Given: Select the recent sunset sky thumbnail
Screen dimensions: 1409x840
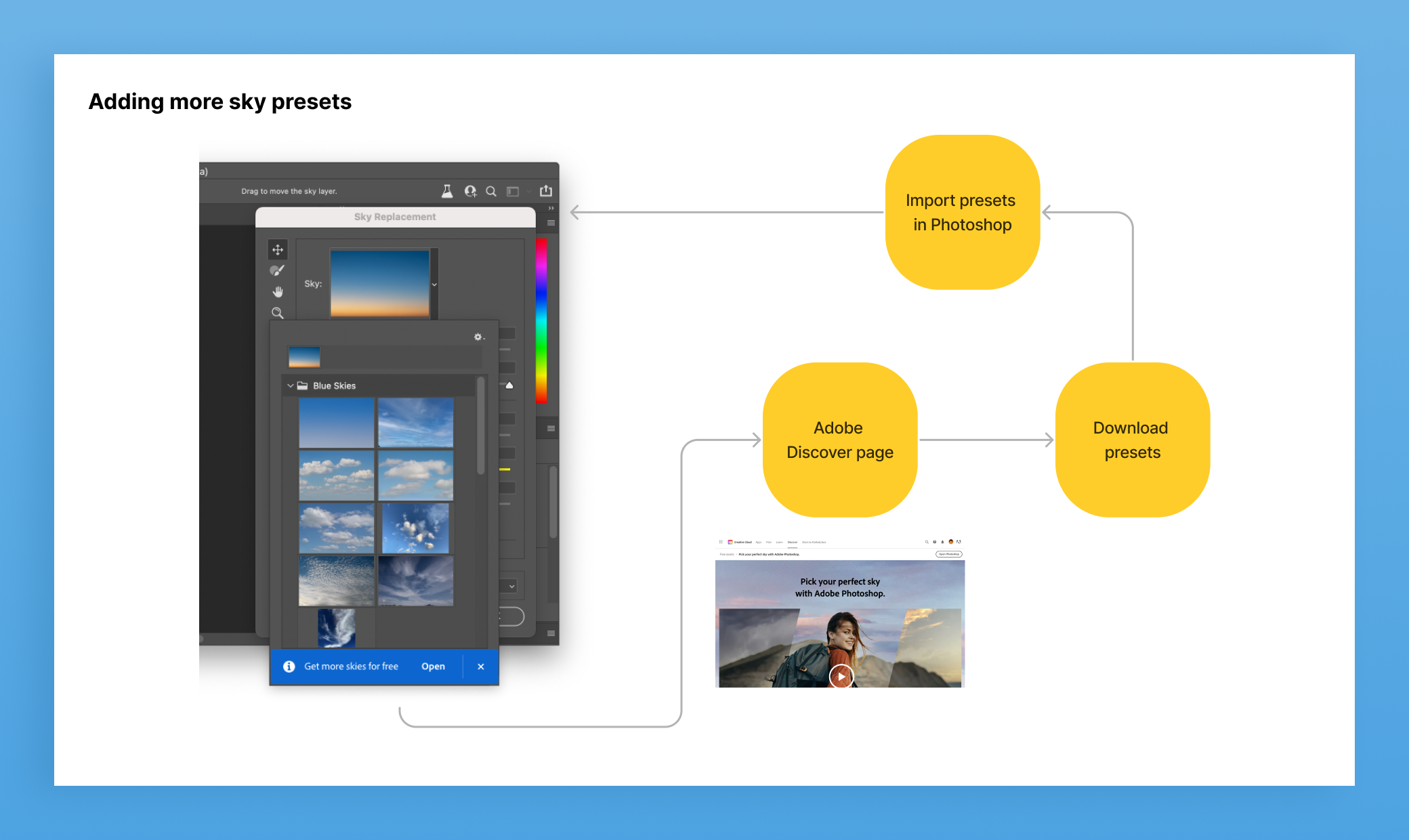Looking at the screenshot, I should [x=304, y=356].
